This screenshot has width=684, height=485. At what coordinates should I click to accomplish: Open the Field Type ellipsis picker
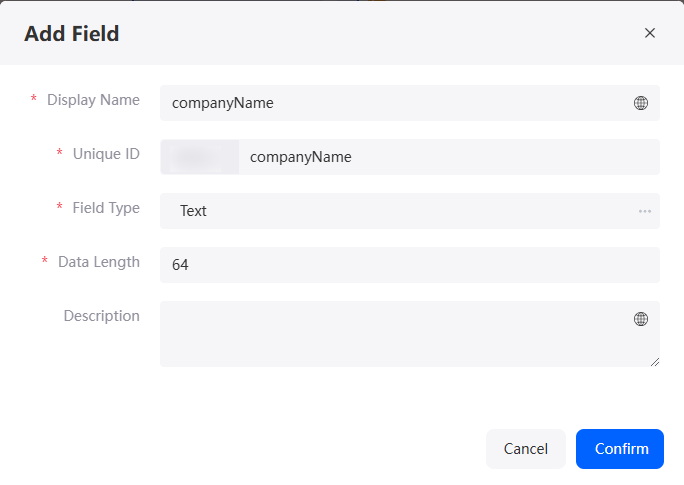(645, 211)
